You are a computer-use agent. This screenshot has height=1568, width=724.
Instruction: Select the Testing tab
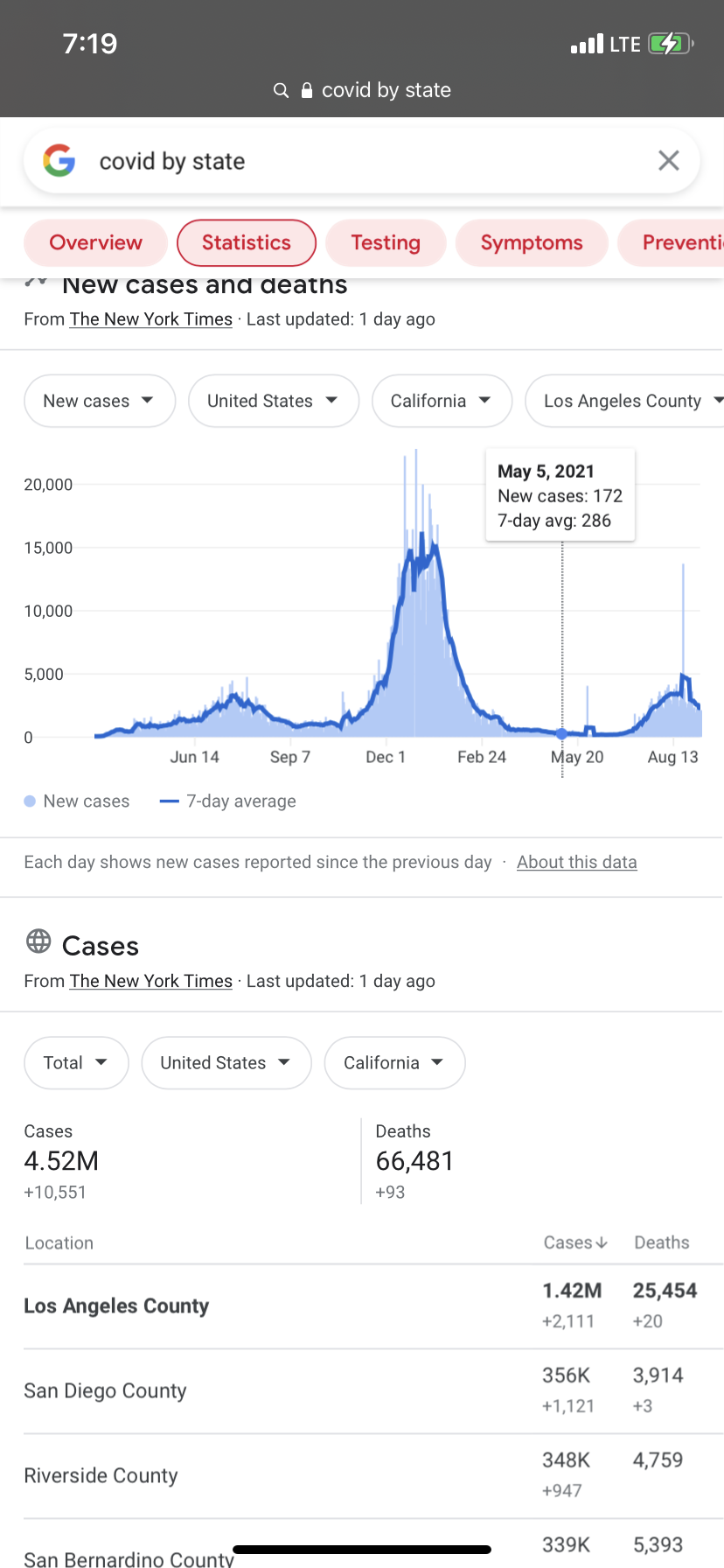[x=386, y=242]
